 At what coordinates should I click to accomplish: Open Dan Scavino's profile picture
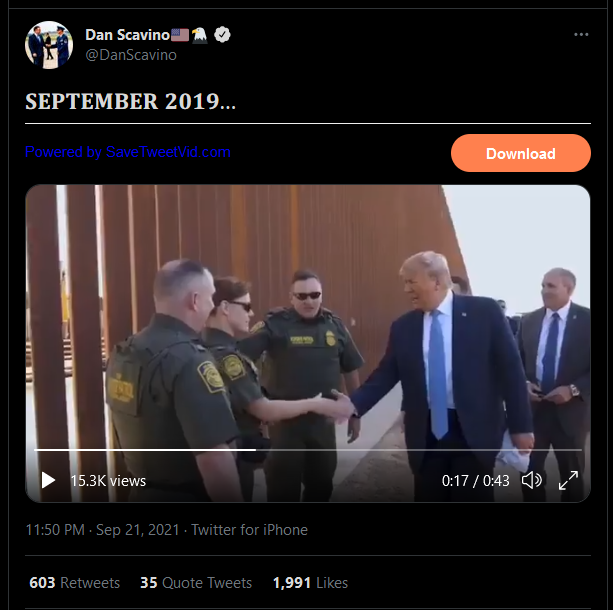pos(49,45)
